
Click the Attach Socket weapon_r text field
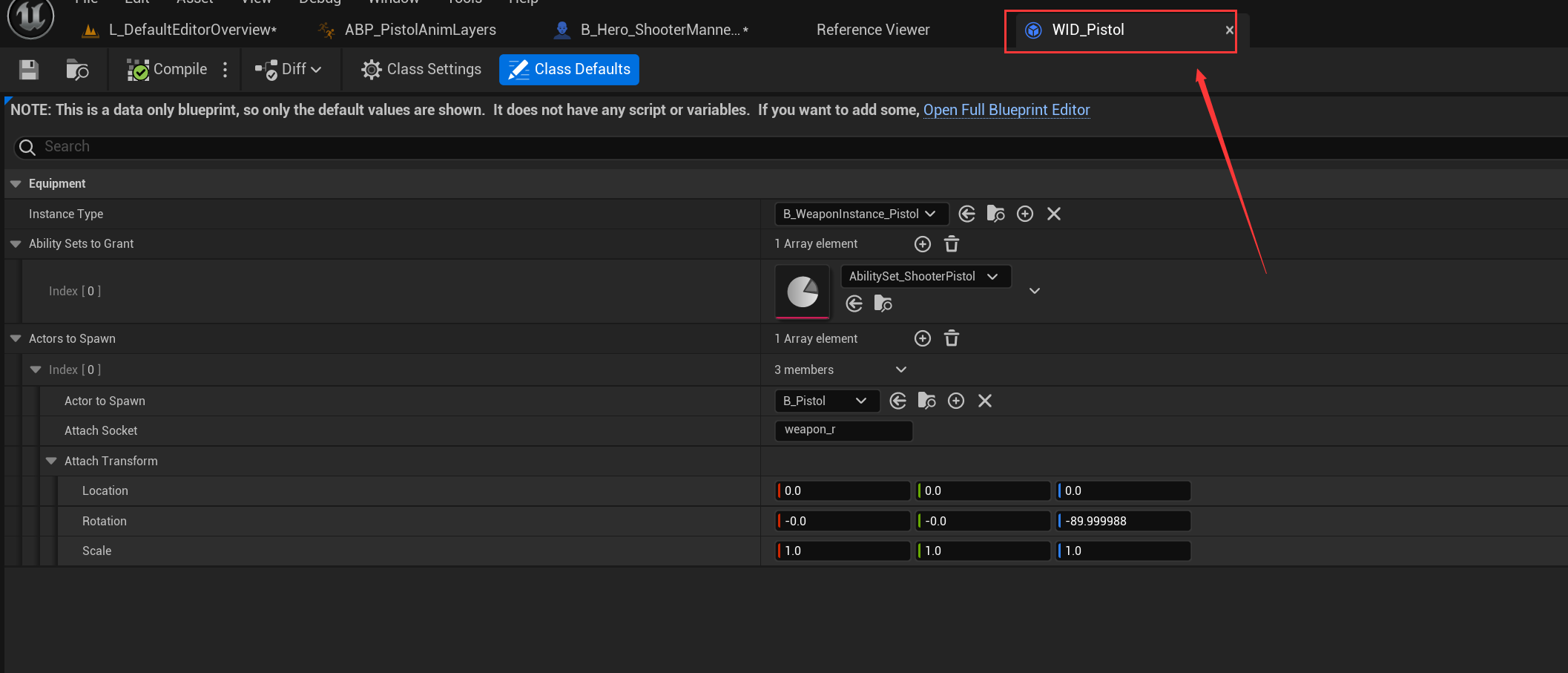(x=843, y=430)
